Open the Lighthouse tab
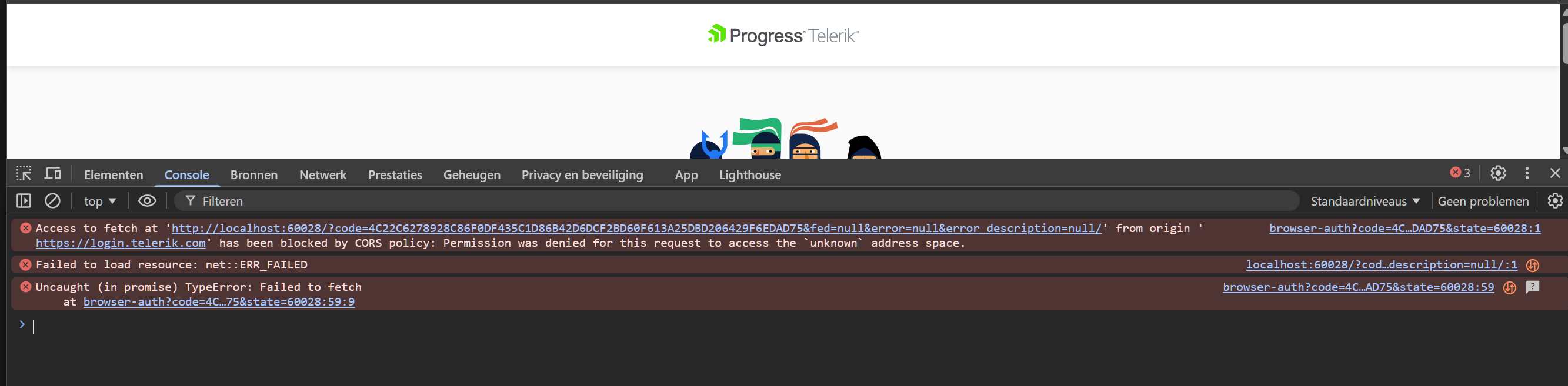 coord(750,175)
